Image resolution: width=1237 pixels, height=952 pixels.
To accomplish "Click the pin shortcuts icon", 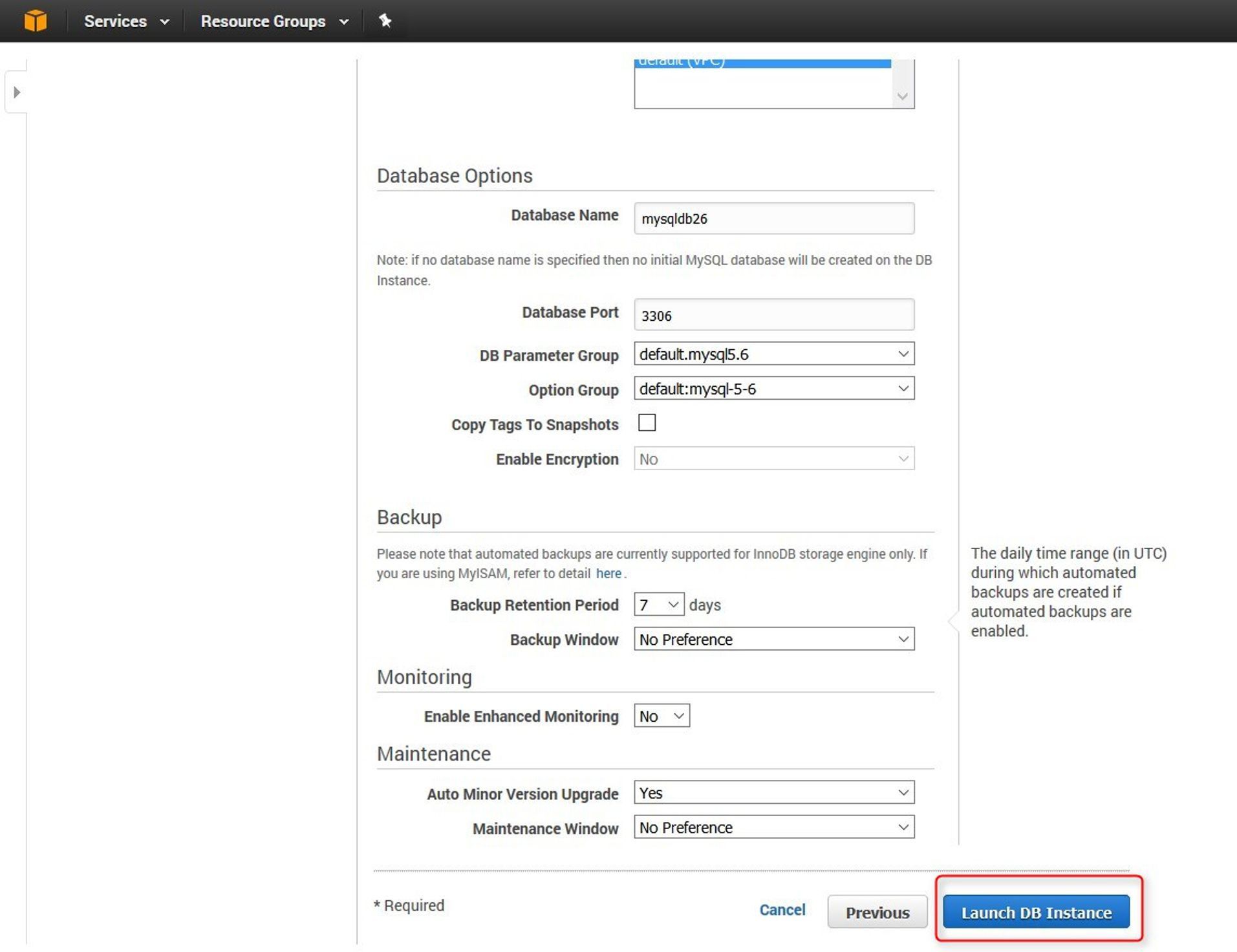I will 385,21.
